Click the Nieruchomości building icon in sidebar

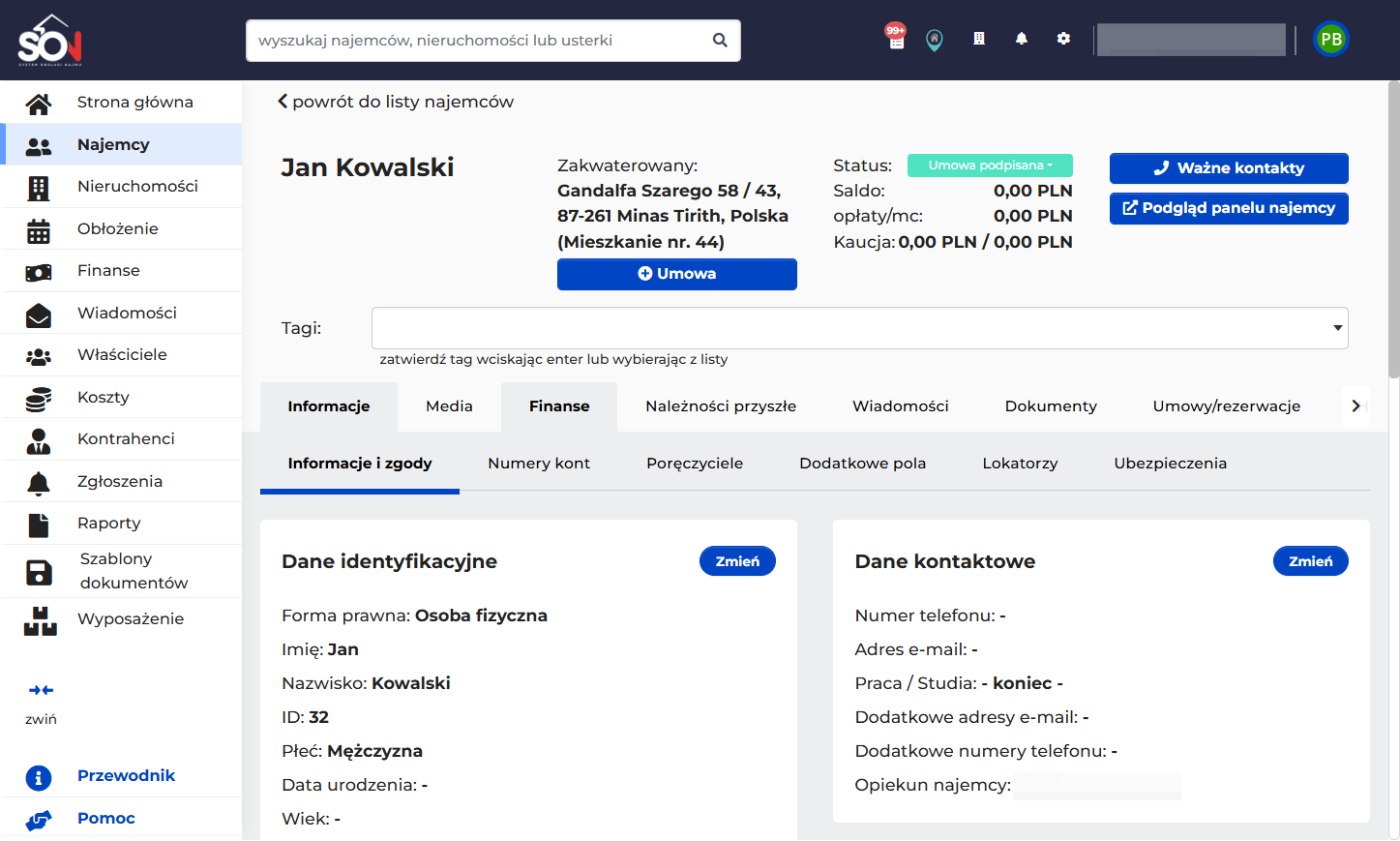(39, 187)
